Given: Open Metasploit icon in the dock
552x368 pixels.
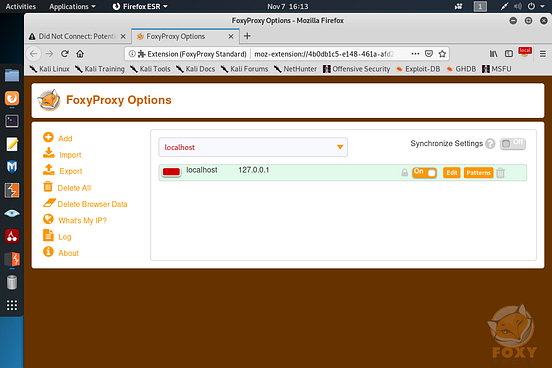Looking at the screenshot, I should click(x=12, y=167).
